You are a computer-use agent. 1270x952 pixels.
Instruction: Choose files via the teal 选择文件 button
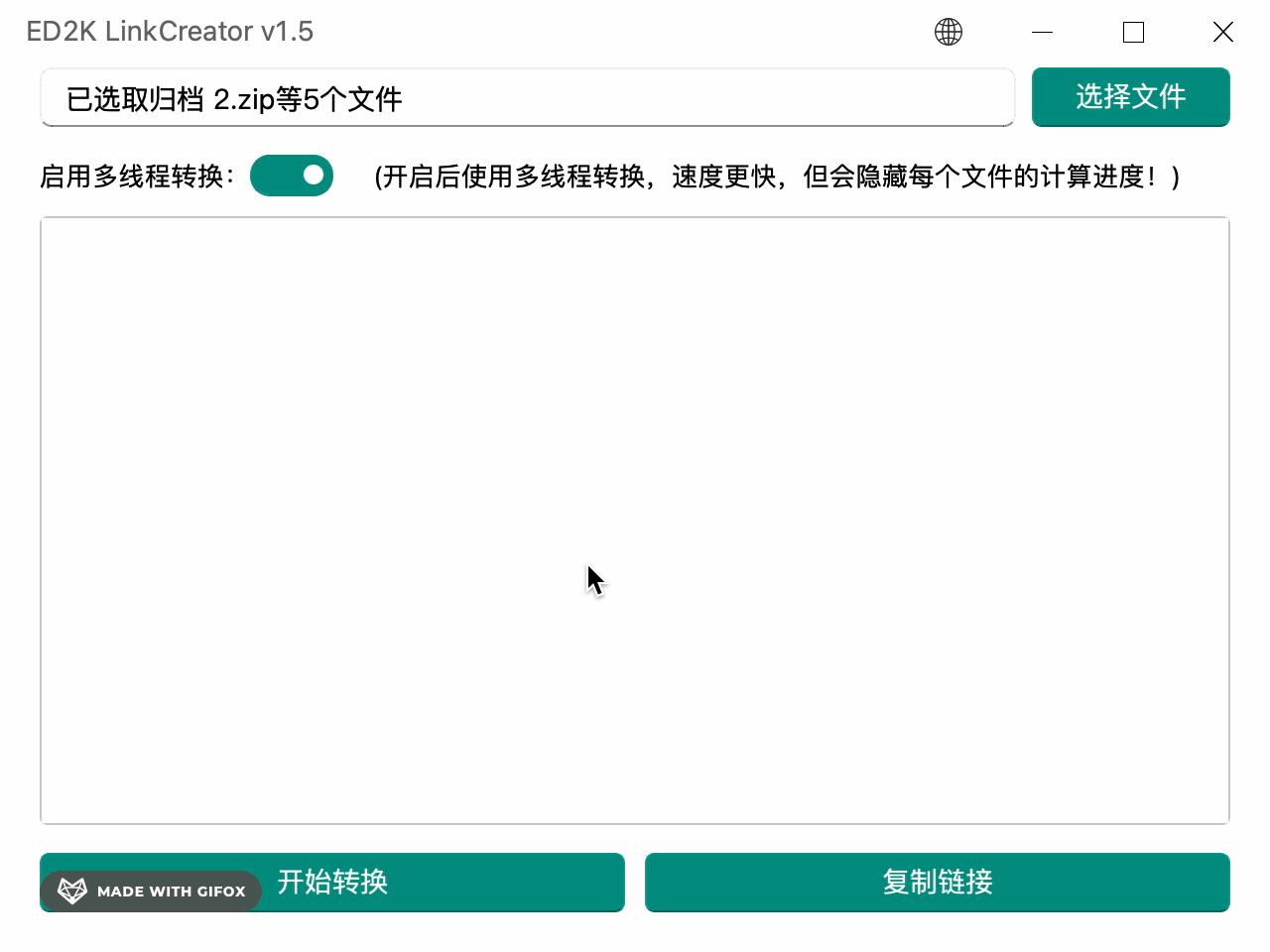[1130, 96]
